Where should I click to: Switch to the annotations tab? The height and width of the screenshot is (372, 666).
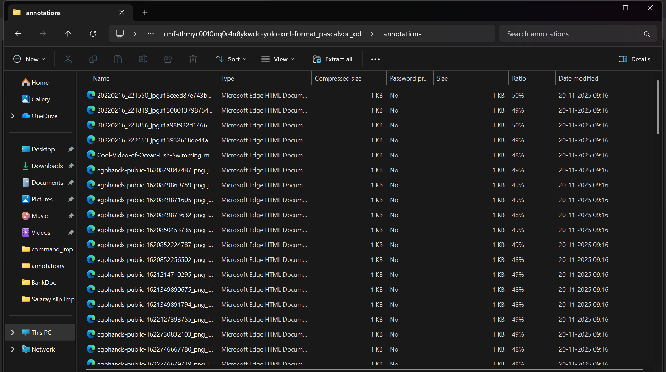70,13
